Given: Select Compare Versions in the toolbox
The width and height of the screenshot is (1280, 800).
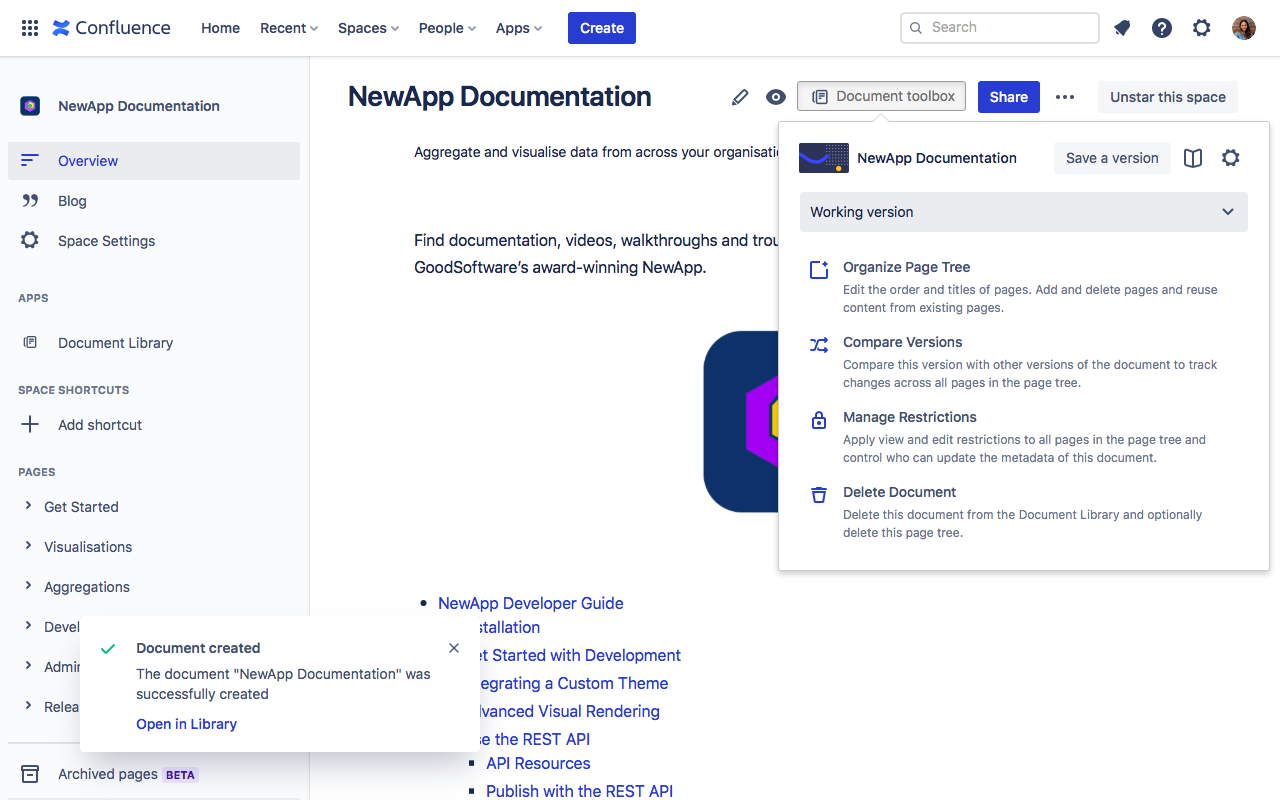Looking at the screenshot, I should (902, 342).
